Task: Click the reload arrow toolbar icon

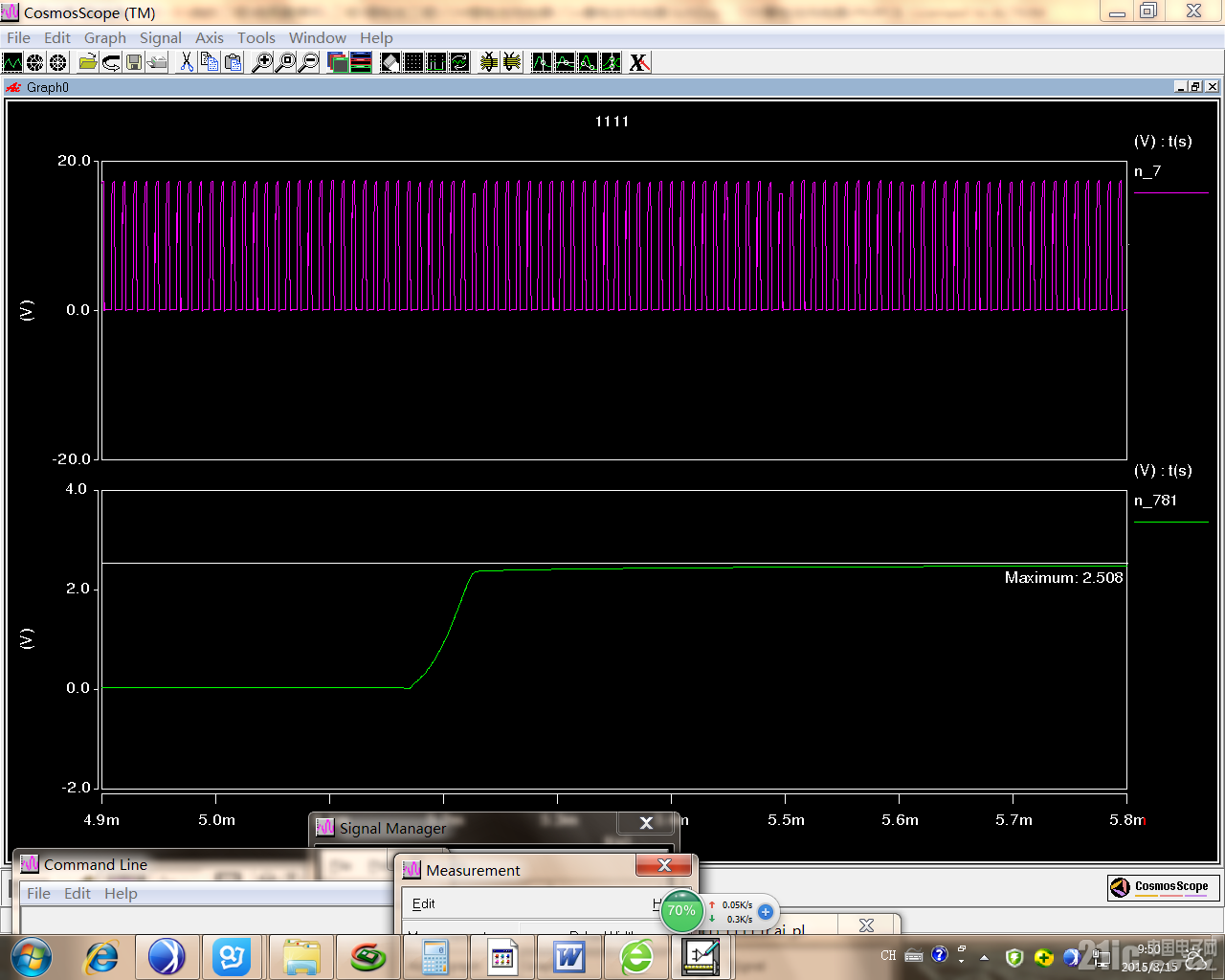Action: (x=111, y=62)
